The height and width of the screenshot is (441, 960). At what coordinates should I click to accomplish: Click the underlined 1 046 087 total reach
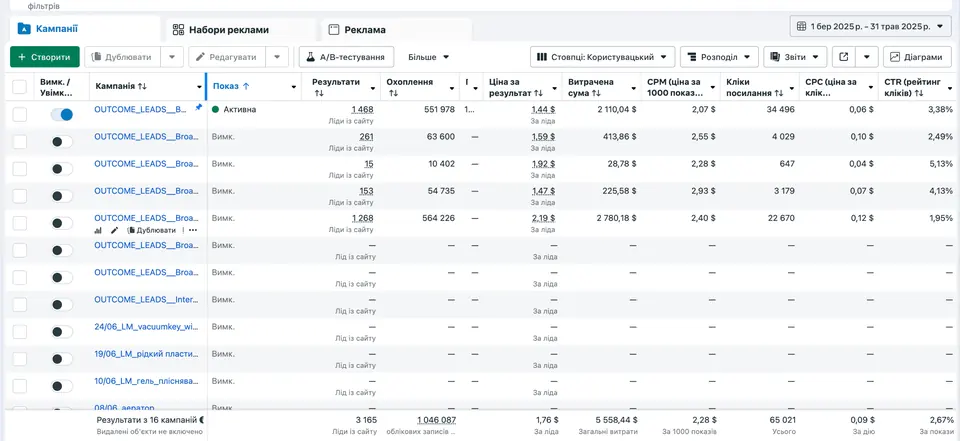click(437, 420)
